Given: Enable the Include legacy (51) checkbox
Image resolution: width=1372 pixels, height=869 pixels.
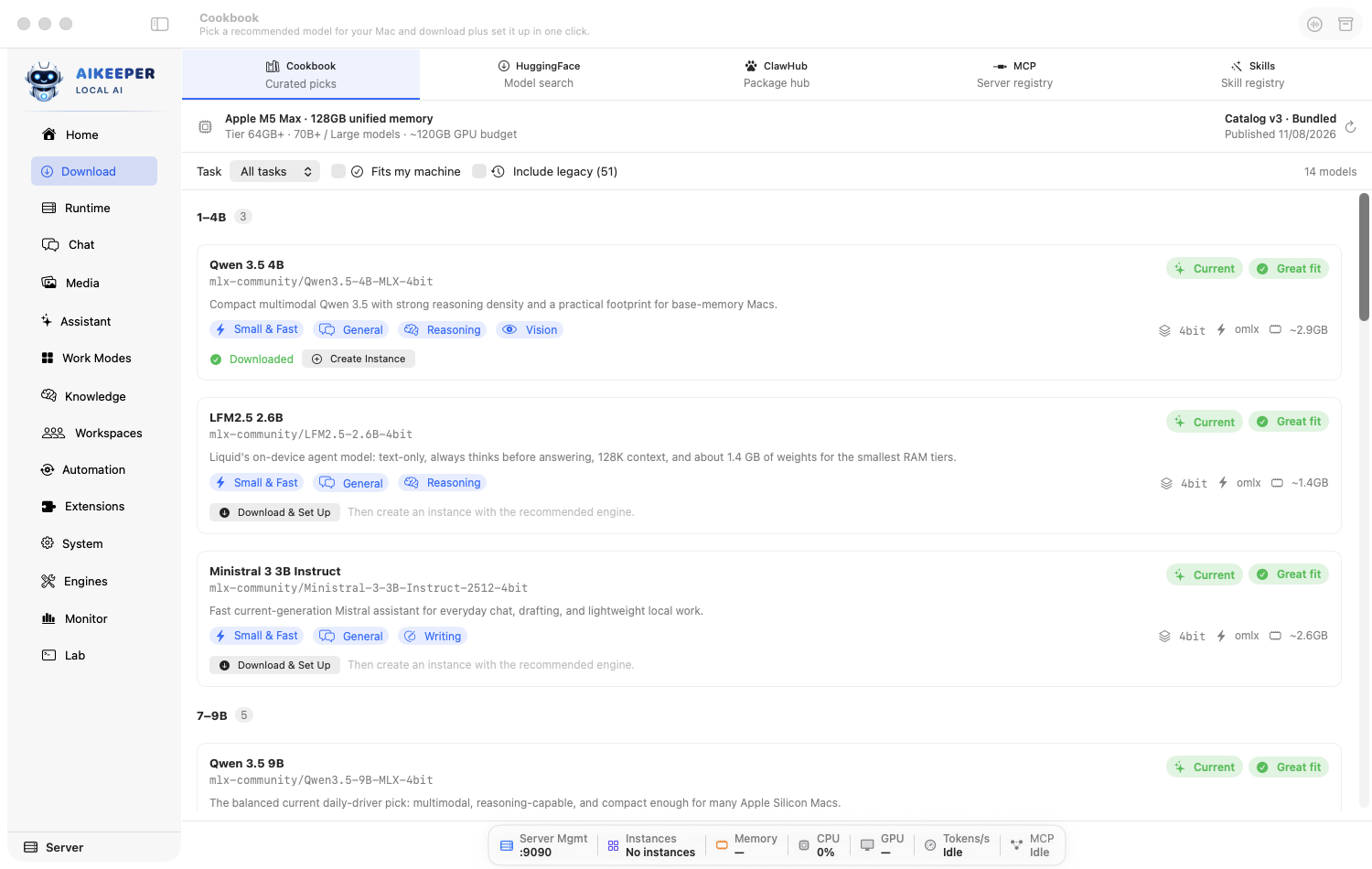Looking at the screenshot, I should point(479,171).
